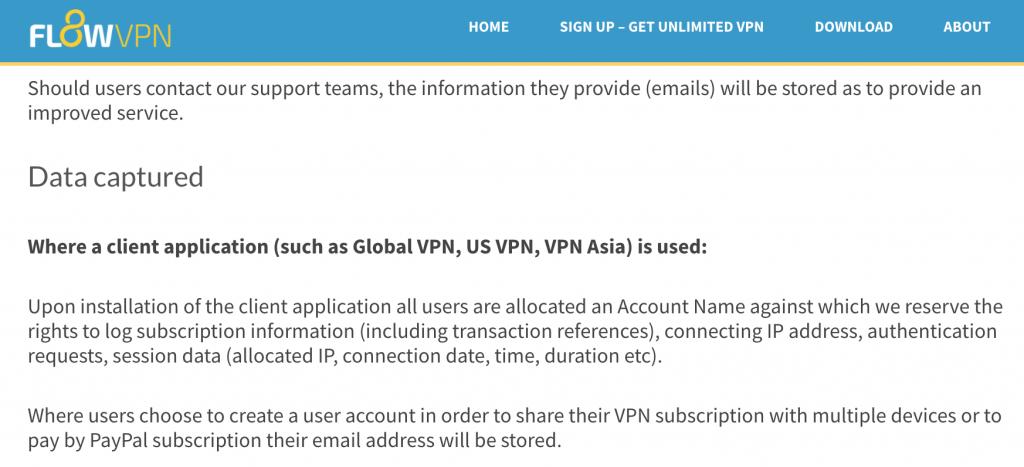1024x467 pixels.
Task: Navigate to the ABOUT page
Action: pyautogui.click(x=967, y=27)
